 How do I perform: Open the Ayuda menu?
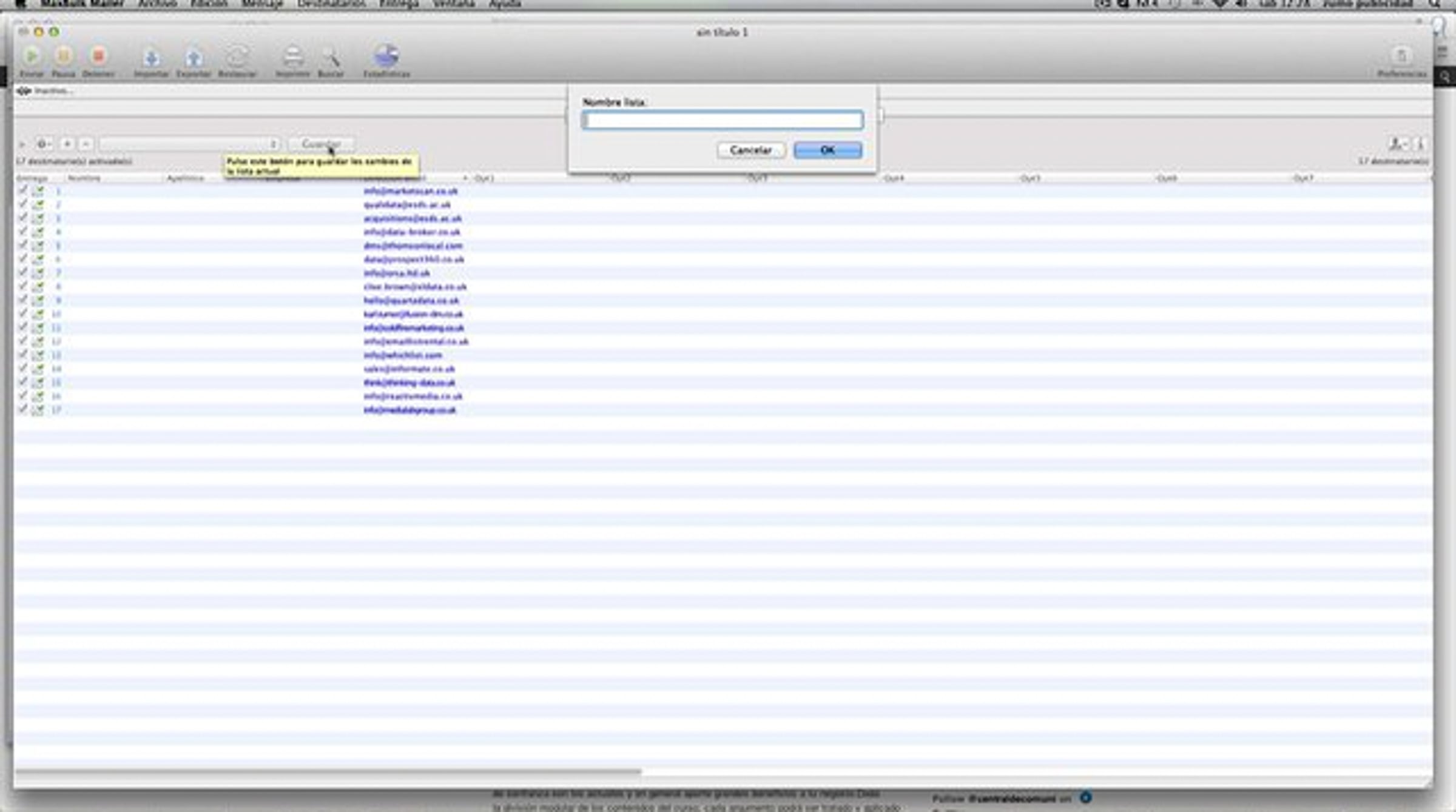505,4
